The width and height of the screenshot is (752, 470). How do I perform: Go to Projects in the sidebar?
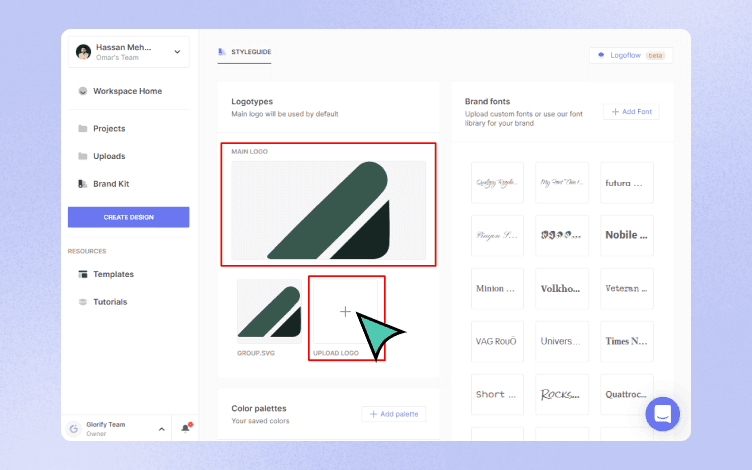[x=109, y=129]
